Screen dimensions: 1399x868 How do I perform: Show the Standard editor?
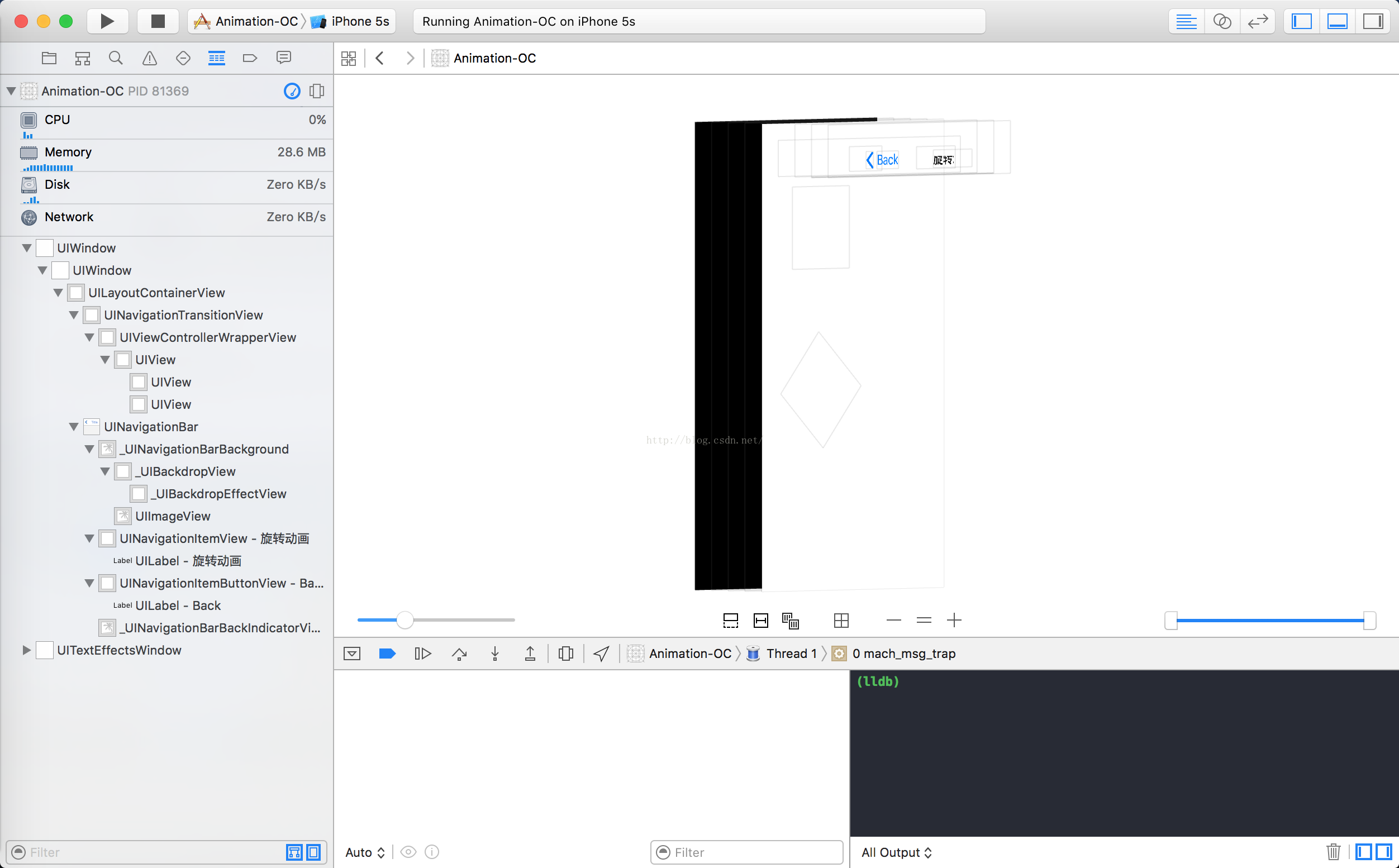1186,21
